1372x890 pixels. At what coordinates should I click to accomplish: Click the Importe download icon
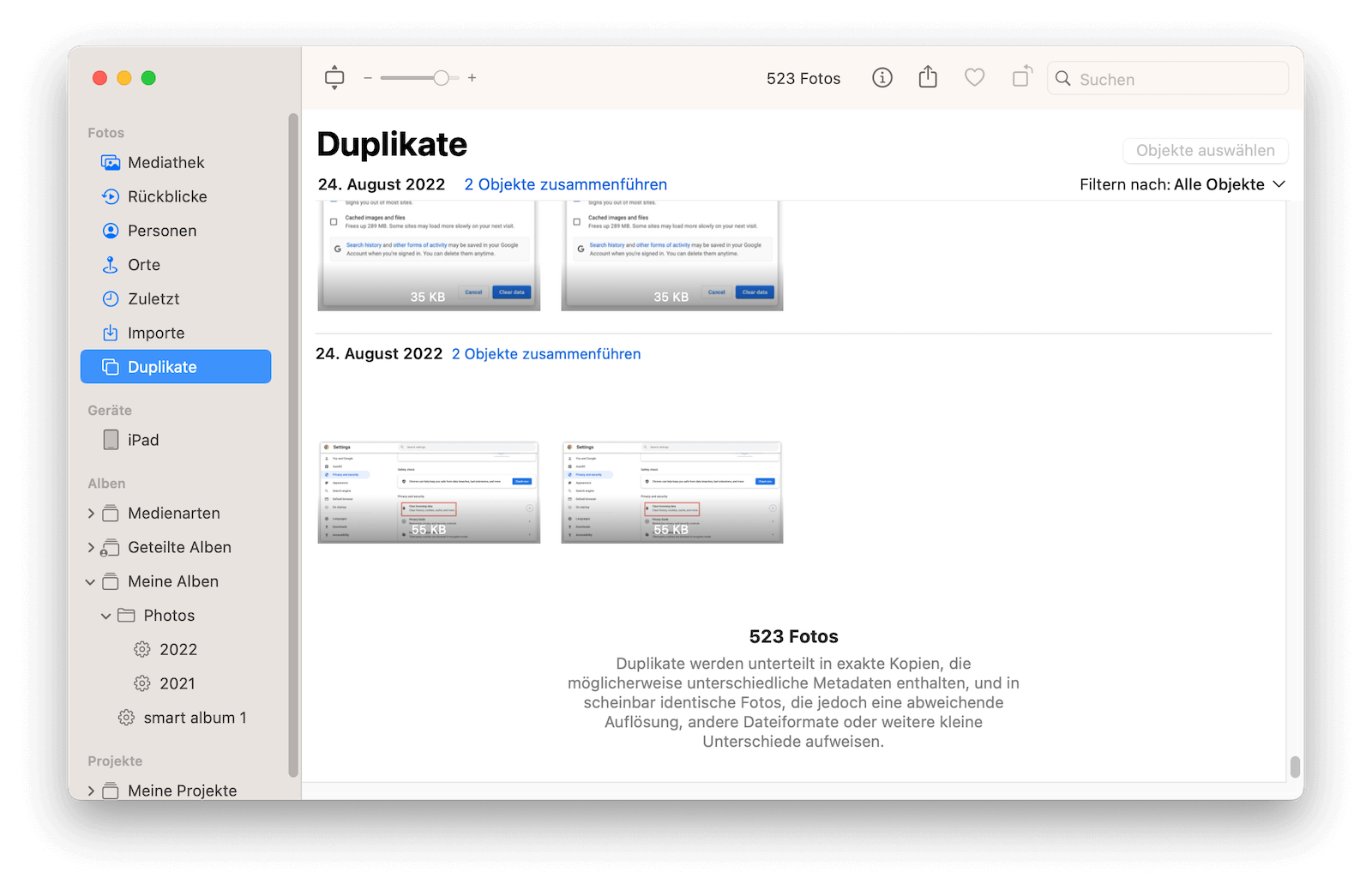(x=111, y=333)
